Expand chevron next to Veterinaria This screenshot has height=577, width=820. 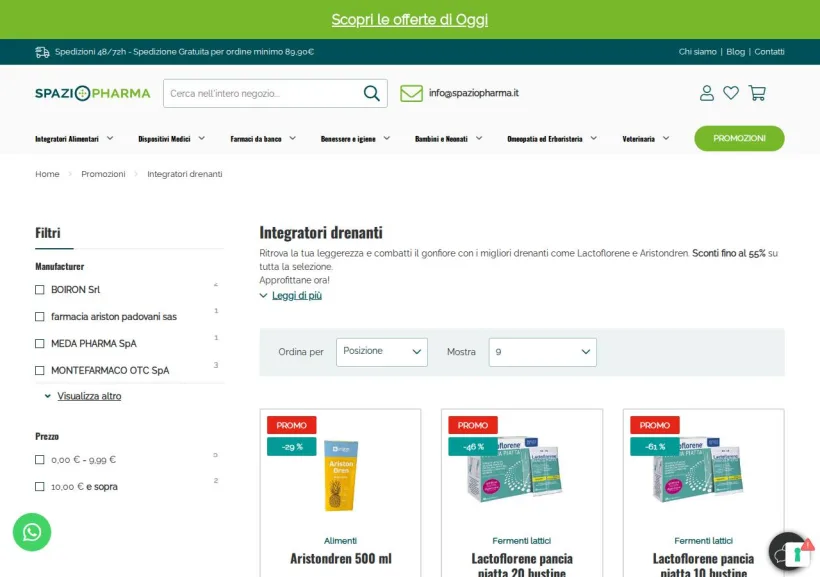pos(666,138)
